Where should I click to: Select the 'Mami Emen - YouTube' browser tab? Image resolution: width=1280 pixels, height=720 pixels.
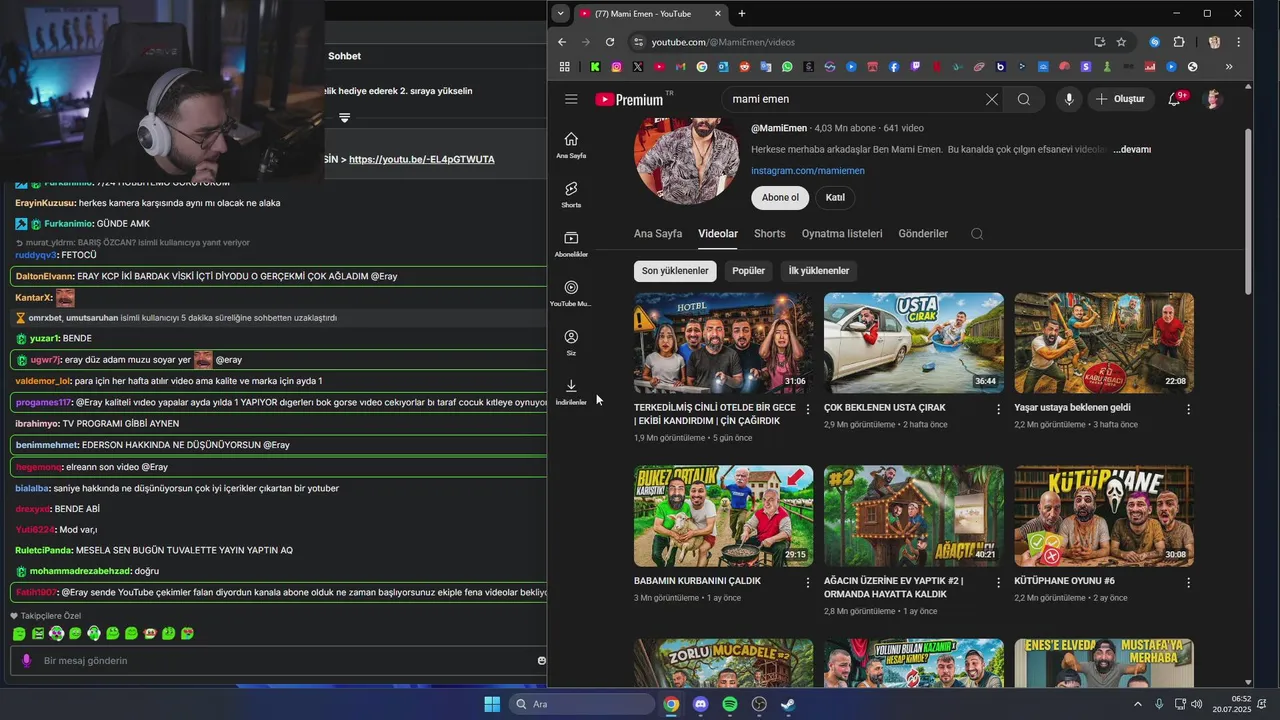tap(650, 14)
